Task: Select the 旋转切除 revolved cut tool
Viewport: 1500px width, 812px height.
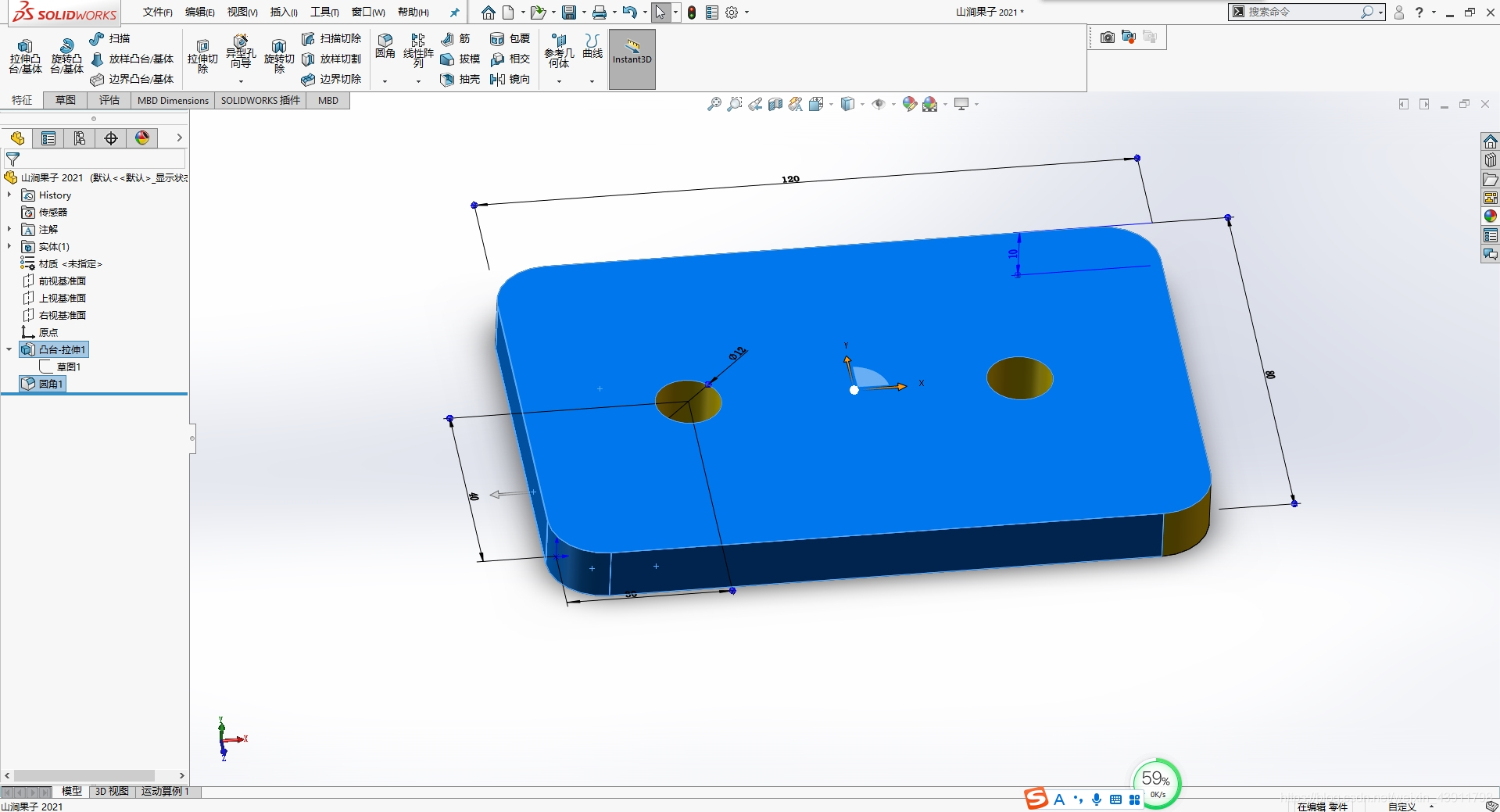Action: click(x=279, y=56)
